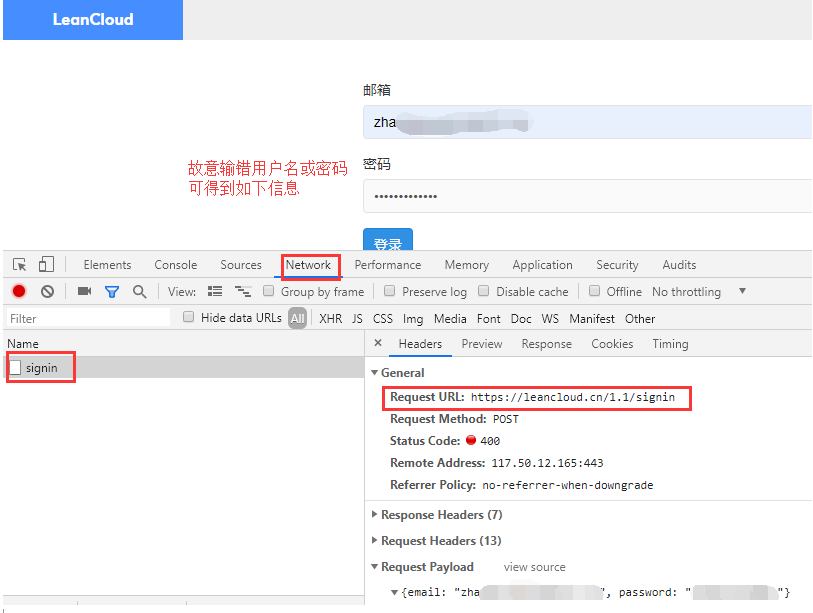
Task: Enable the Preserve log checkbox
Action: pyautogui.click(x=391, y=292)
